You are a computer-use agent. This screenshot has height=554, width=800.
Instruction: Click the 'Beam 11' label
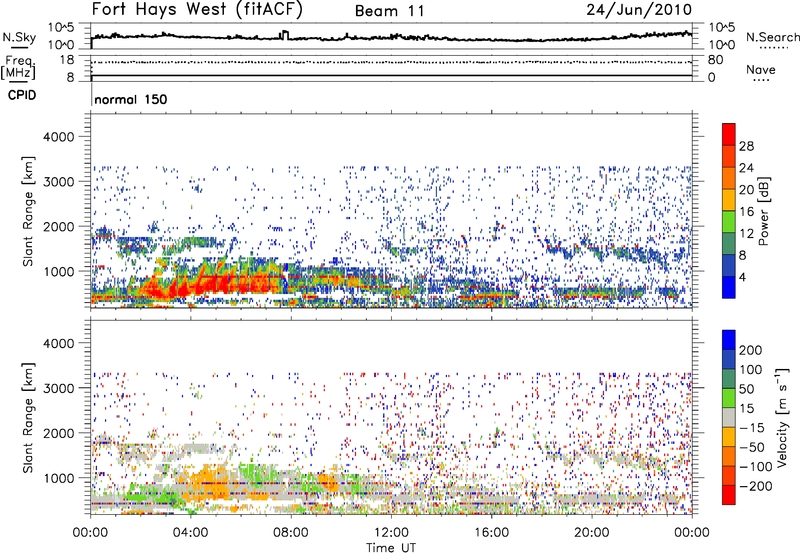[x=390, y=11]
